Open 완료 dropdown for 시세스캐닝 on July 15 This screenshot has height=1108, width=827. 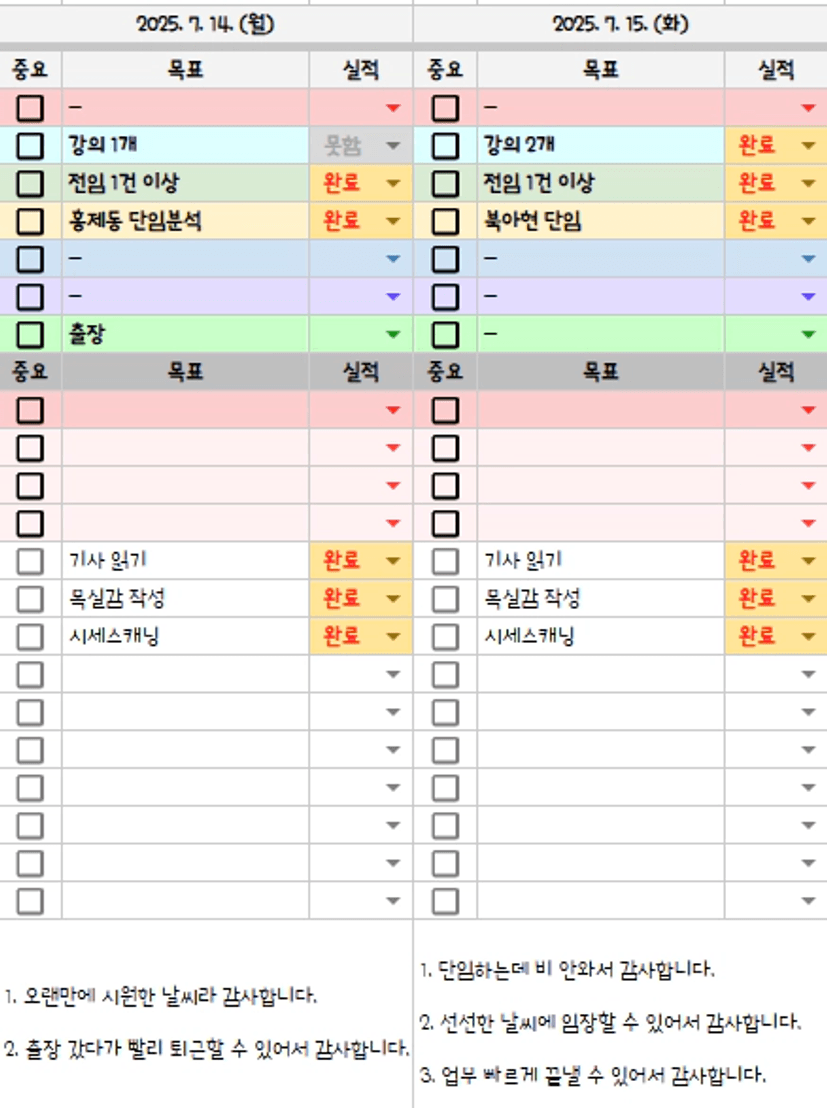(x=808, y=637)
